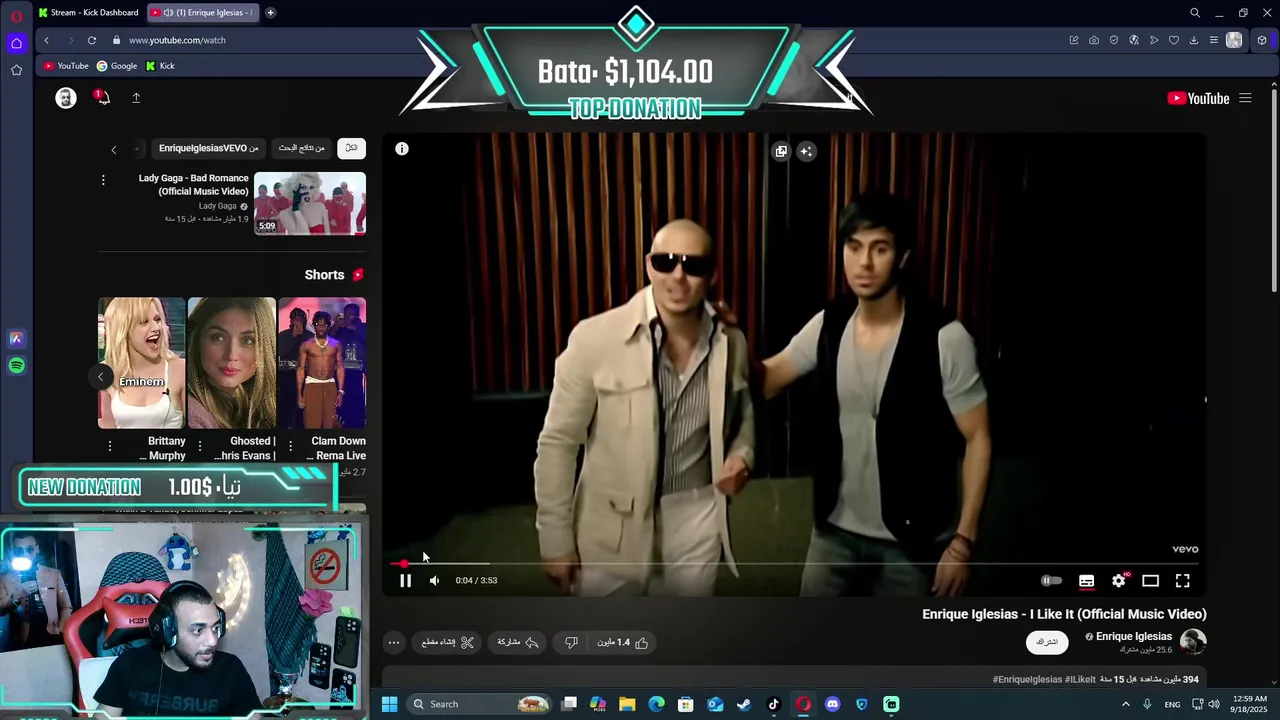1280x720 pixels.
Task: Click the address bar URL
Action: click(x=177, y=40)
